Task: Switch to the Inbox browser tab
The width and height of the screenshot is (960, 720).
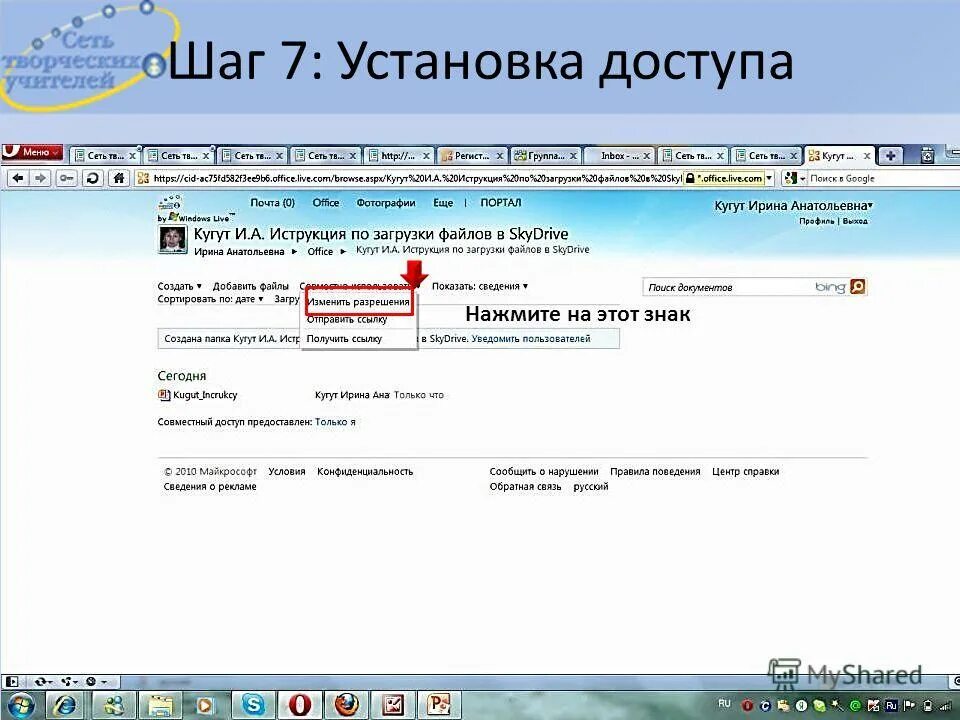Action: pyautogui.click(x=615, y=155)
